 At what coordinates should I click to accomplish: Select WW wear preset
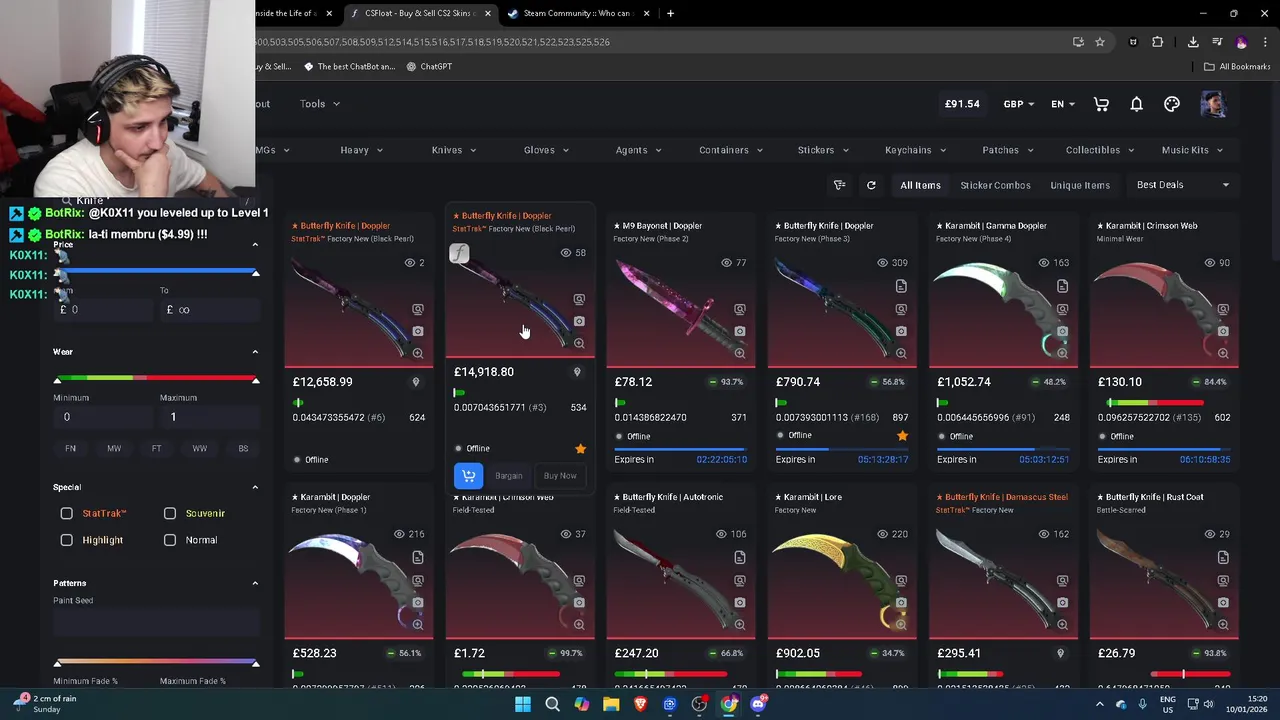tap(200, 449)
